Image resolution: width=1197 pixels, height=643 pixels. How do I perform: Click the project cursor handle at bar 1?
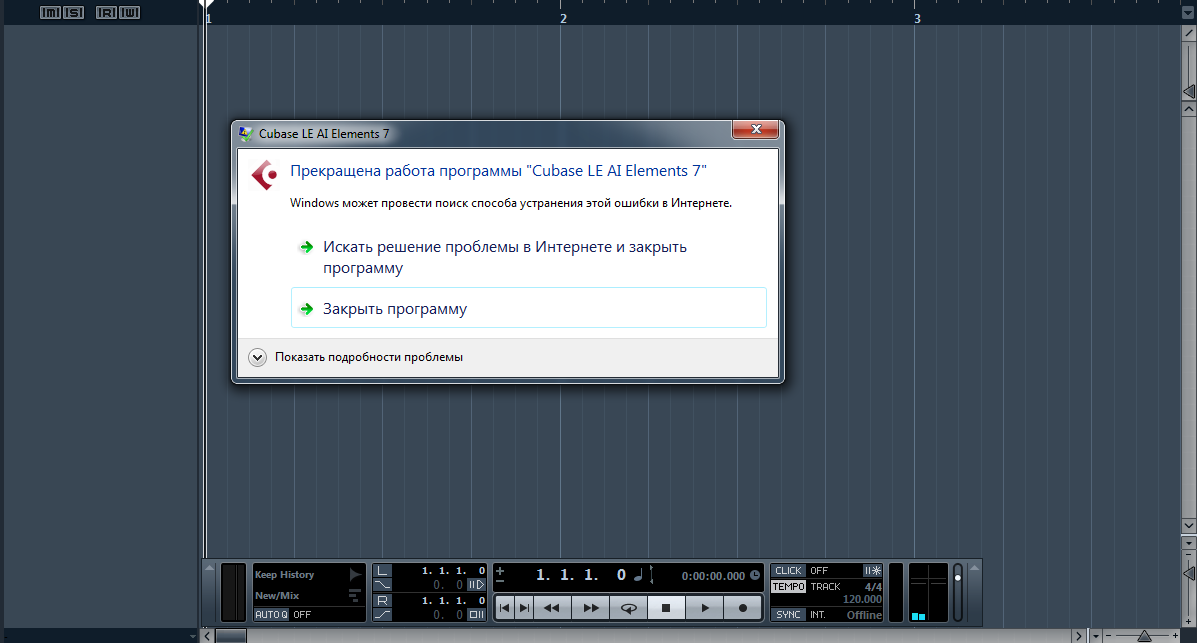point(206,4)
